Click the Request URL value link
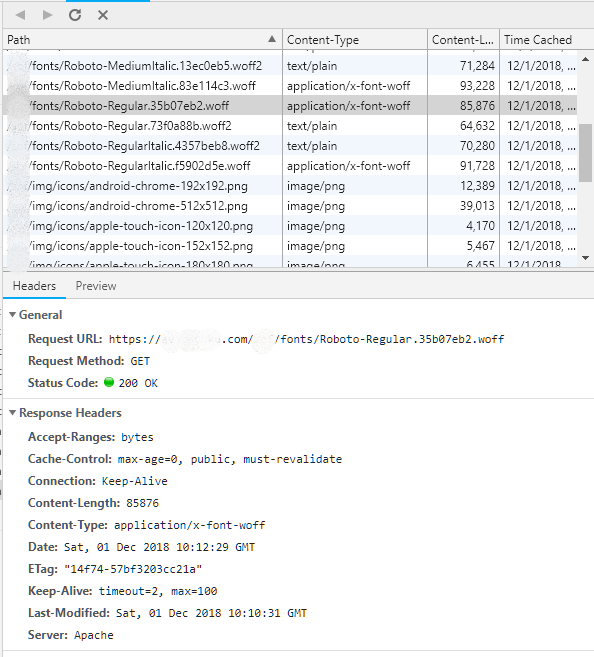Screen dimensions: 594x657 (x=306, y=339)
